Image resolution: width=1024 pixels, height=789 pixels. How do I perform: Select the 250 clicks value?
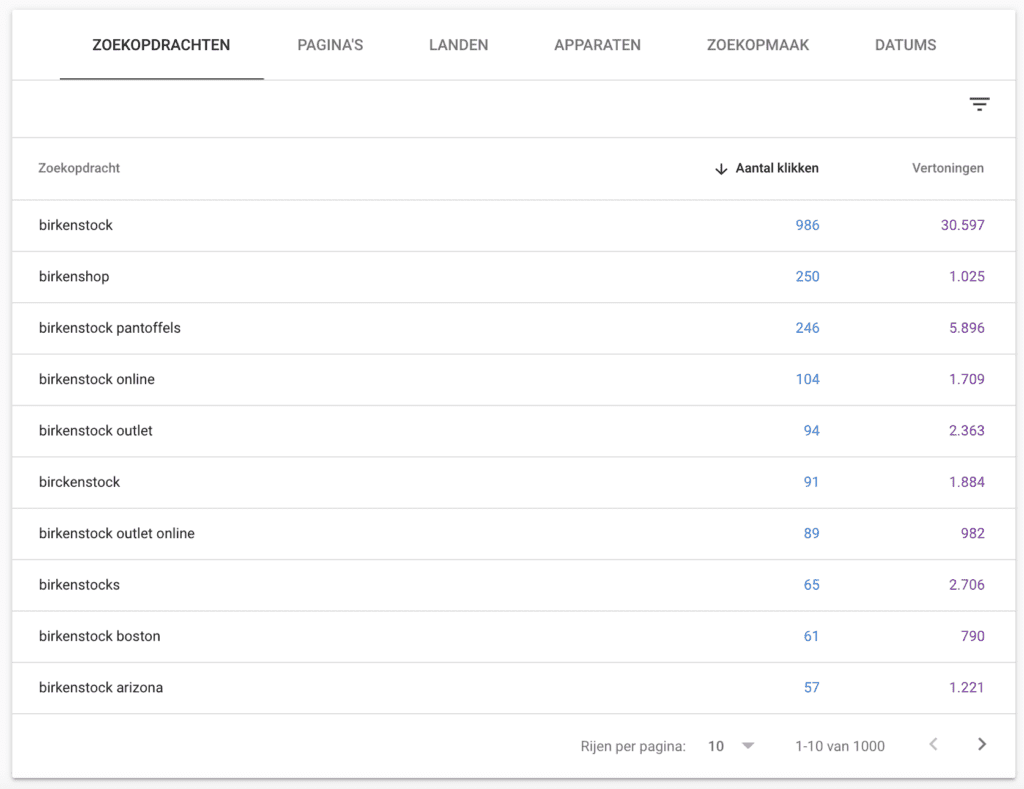[x=807, y=276]
